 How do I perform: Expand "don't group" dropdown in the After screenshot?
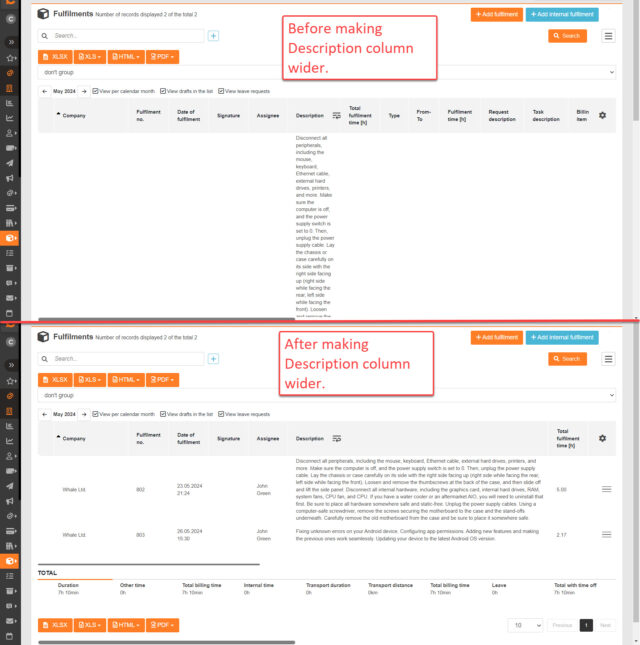click(327, 395)
